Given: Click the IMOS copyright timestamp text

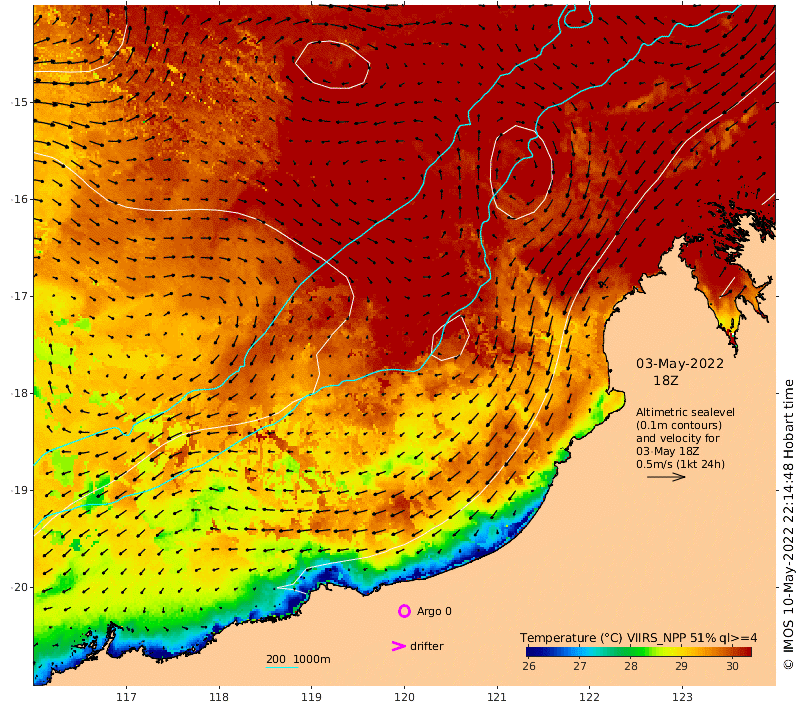Looking at the screenshot, I should coord(788,524).
